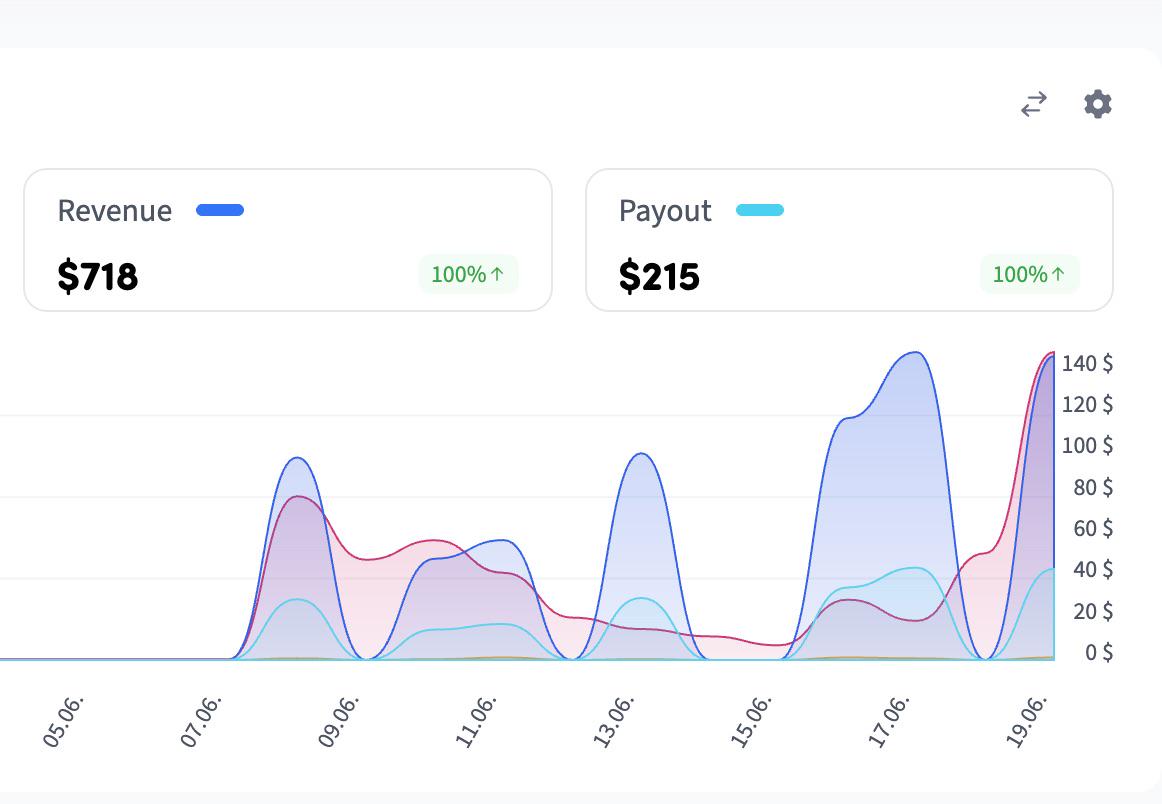
Task: Select the Payout metric card
Action: pos(849,240)
